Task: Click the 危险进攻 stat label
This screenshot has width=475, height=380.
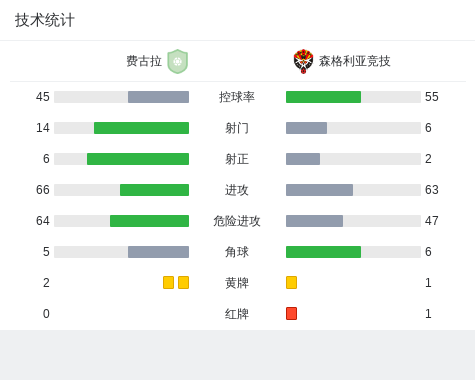Action: pos(237,221)
